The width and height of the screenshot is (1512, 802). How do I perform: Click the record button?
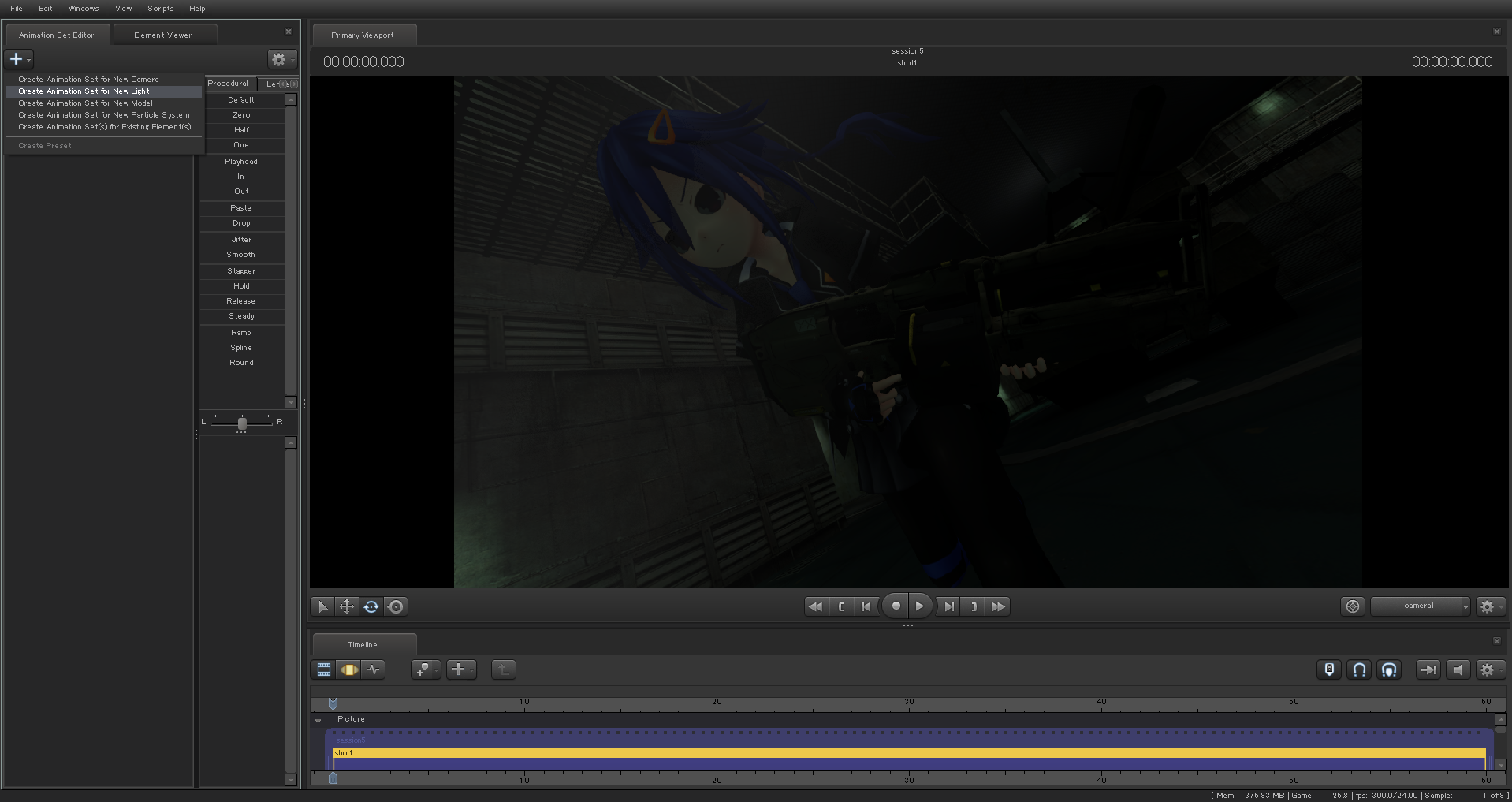coord(896,606)
